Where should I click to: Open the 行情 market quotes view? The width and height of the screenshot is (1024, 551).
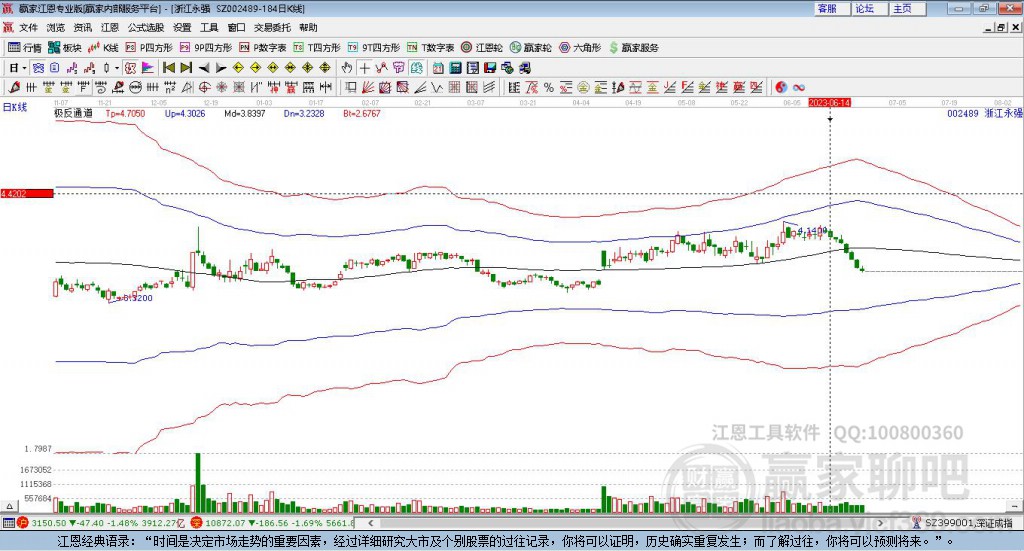pyautogui.click(x=25, y=48)
